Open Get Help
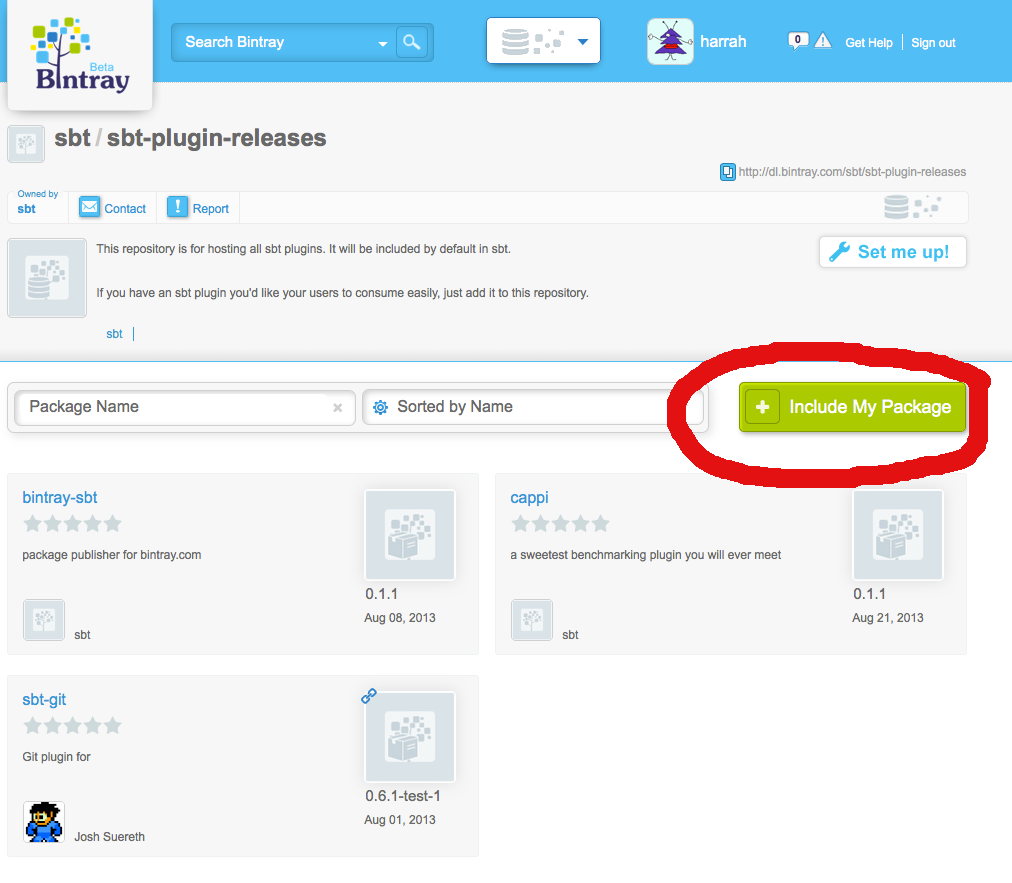 (x=869, y=43)
